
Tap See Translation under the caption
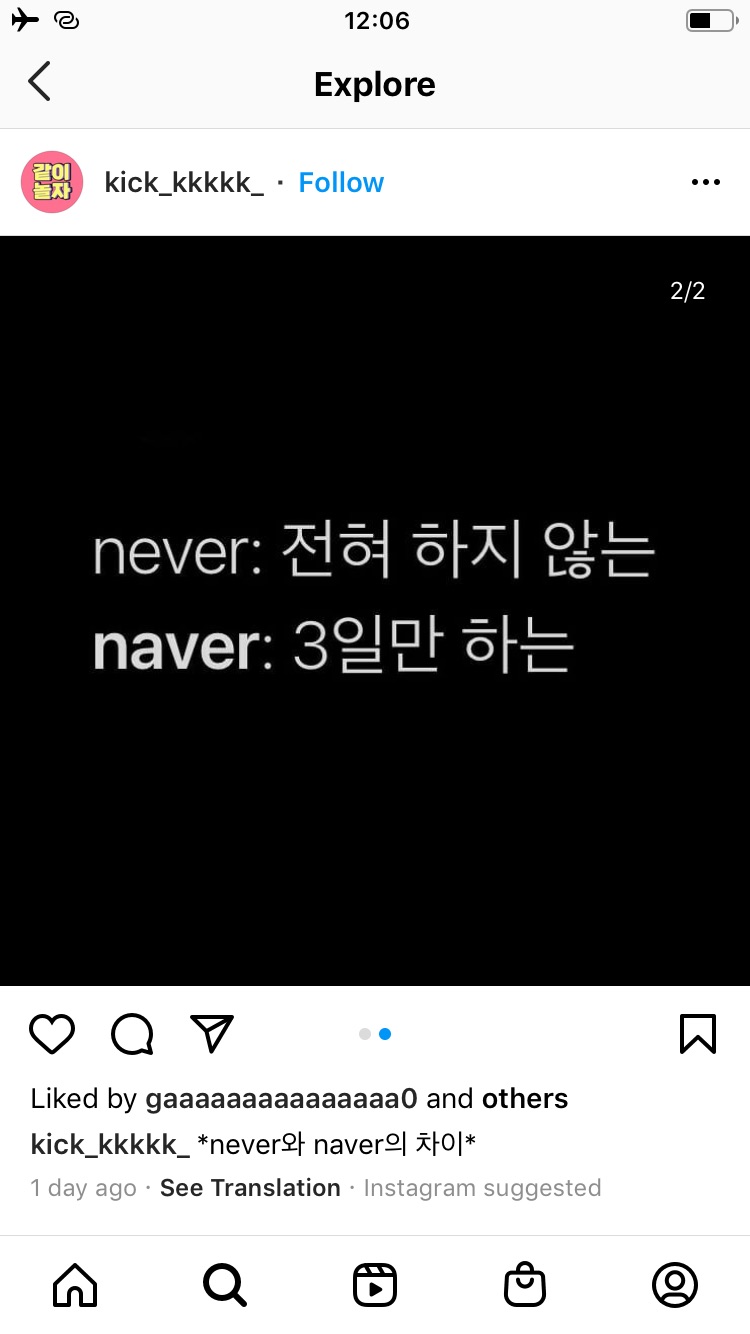click(x=250, y=1188)
